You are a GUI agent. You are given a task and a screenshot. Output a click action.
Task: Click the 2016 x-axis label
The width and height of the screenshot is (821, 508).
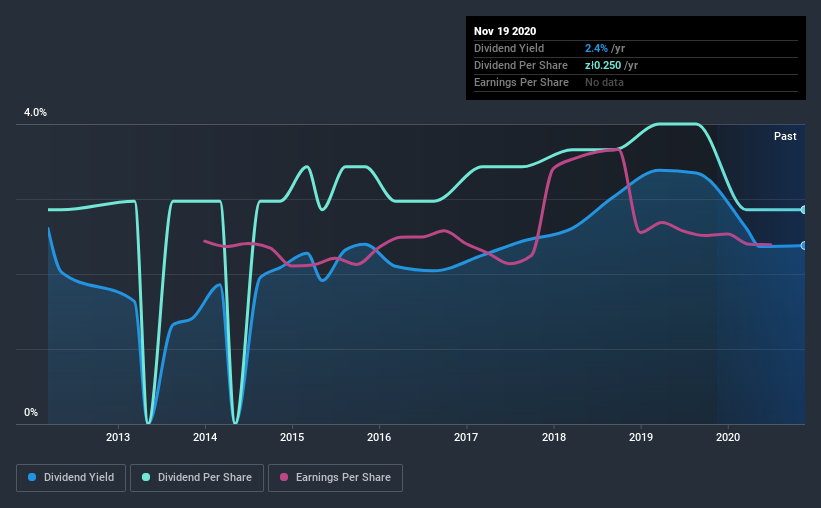379,437
